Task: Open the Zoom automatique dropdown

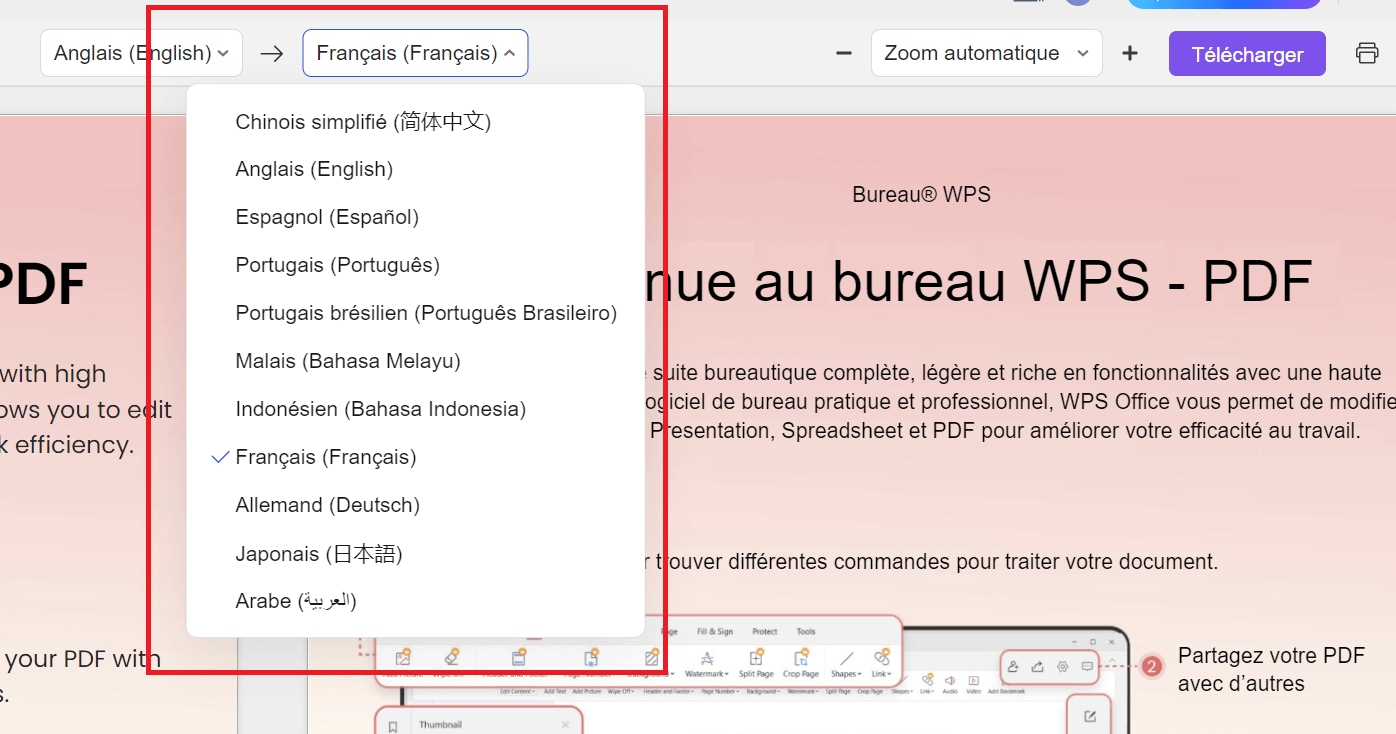Action: click(x=986, y=53)
